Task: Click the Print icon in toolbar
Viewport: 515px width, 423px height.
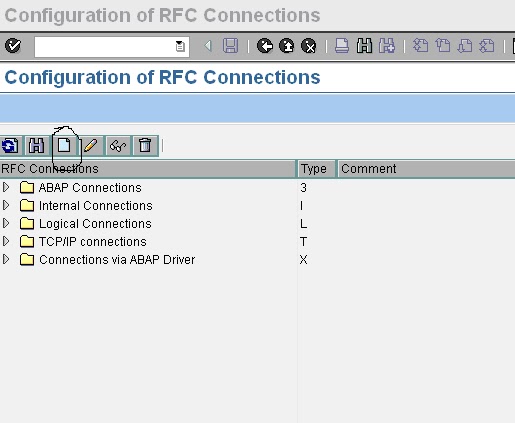Action: pos(342,46)
